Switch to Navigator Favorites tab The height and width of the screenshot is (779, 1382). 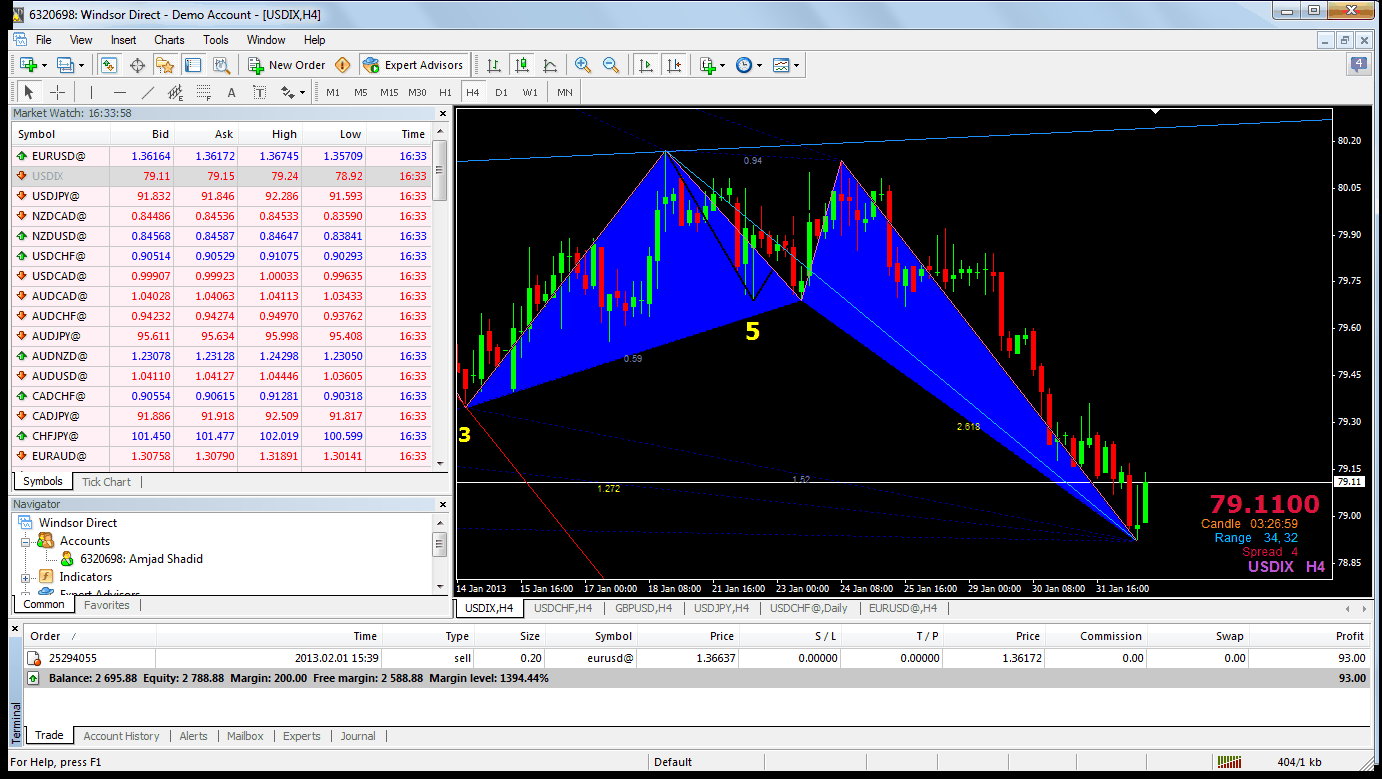click(x=107, y=605)
